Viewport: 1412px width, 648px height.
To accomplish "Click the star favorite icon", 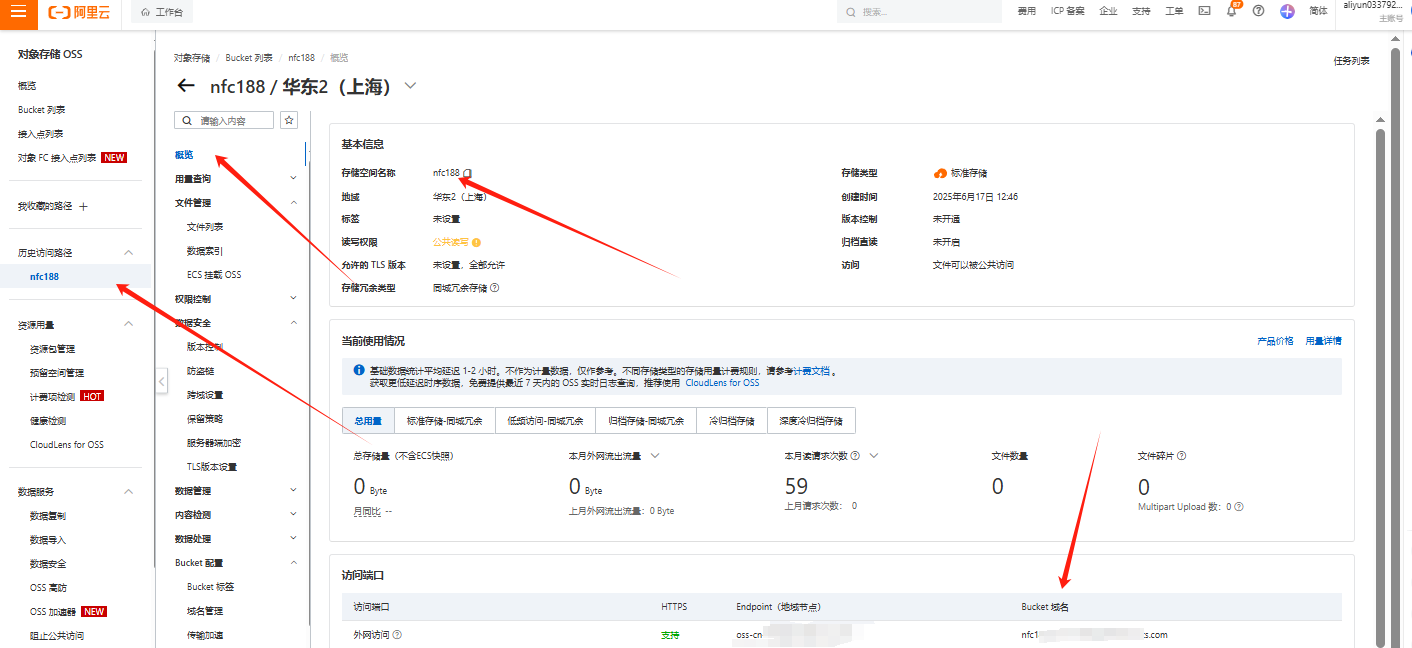I will pyautogui.click(x=289, y=120).
